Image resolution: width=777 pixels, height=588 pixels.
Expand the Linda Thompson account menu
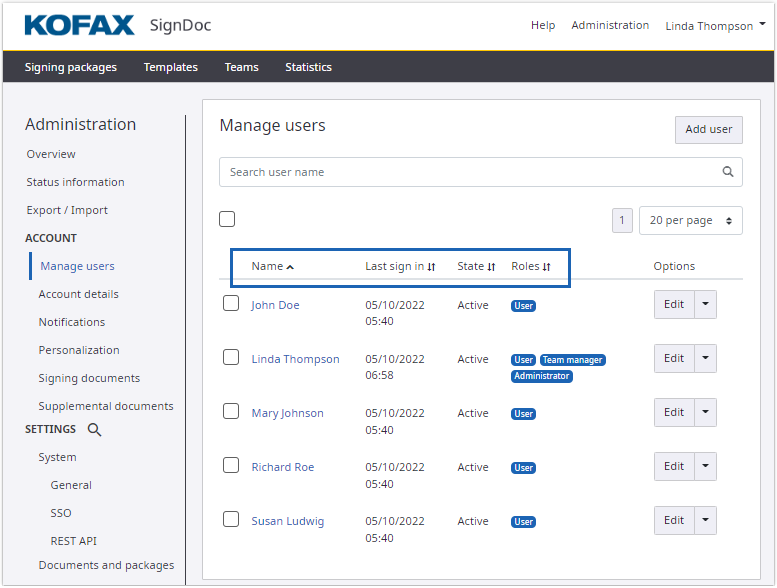click(715, 26)
